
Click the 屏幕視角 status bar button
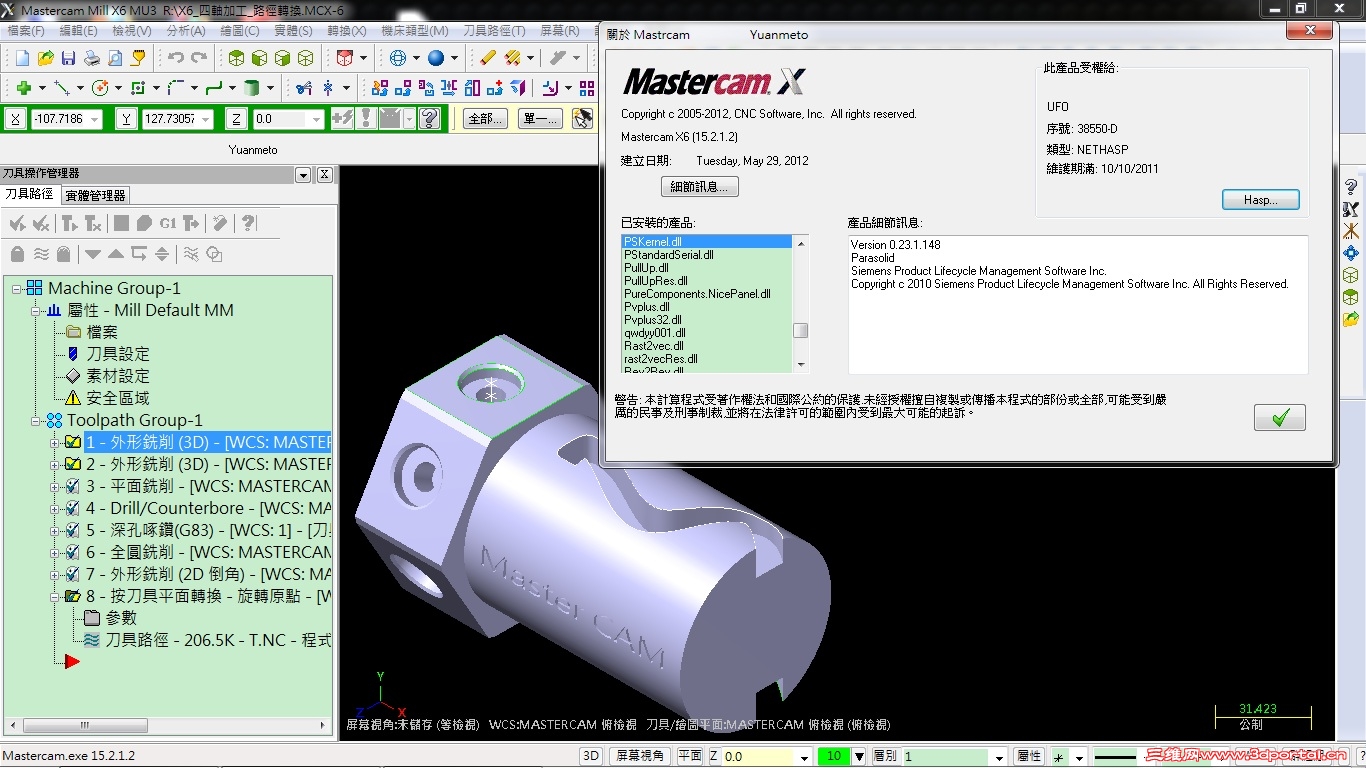tap(640, 756)
